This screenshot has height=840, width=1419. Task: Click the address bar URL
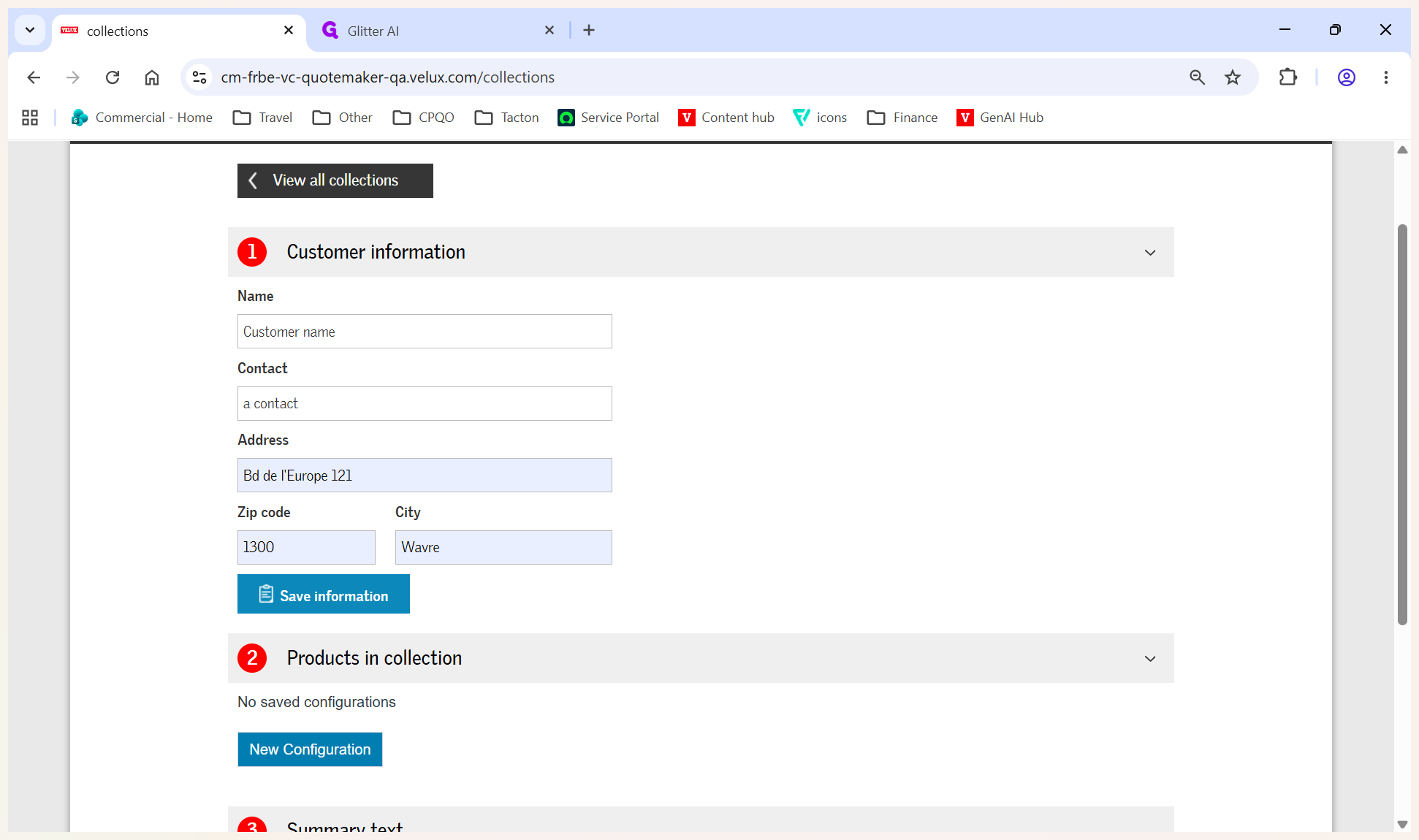pyautogui.click(x=388, y=77)
